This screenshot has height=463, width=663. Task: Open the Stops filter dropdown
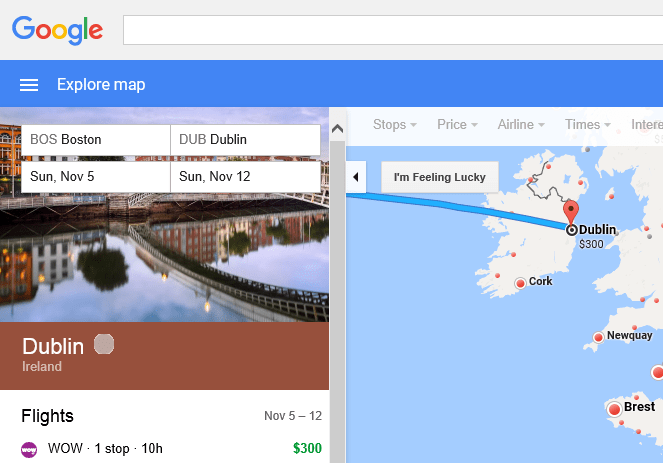(x=394, y=125)
